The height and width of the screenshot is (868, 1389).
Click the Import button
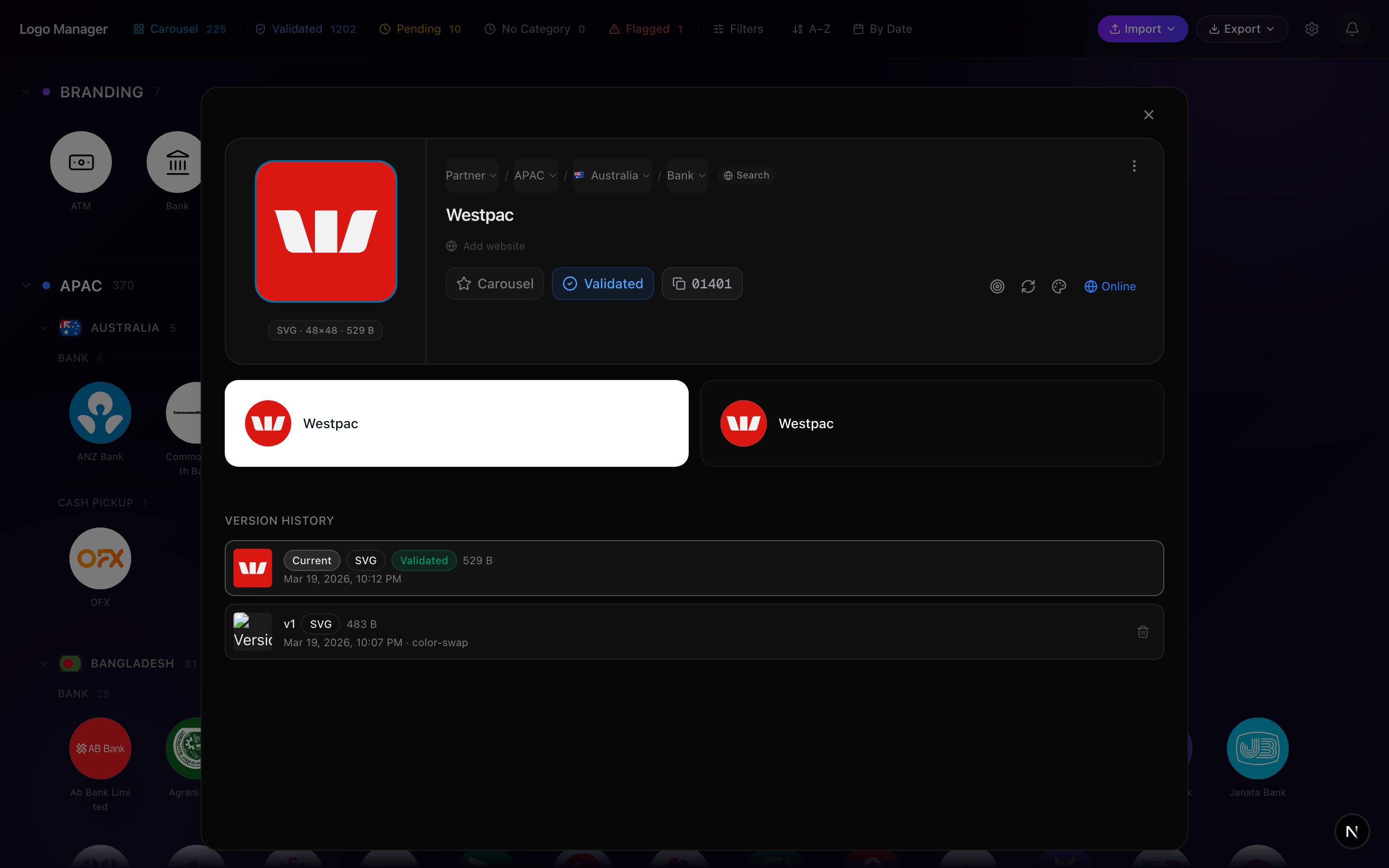coord(1142,29)
